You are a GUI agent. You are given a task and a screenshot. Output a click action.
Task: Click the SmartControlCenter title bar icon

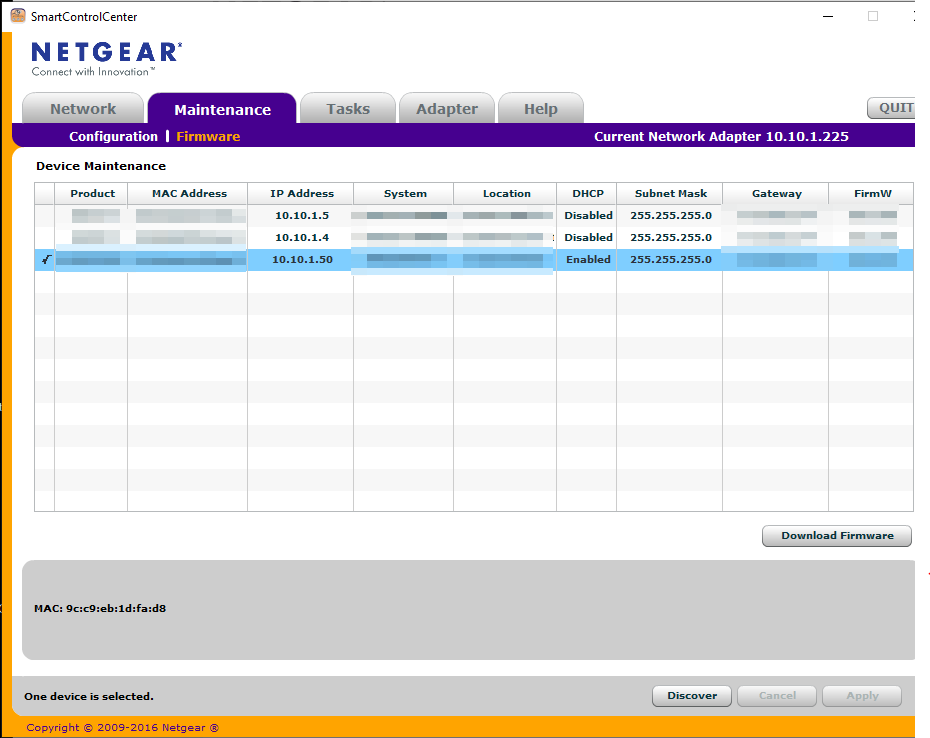click(16, 16)
